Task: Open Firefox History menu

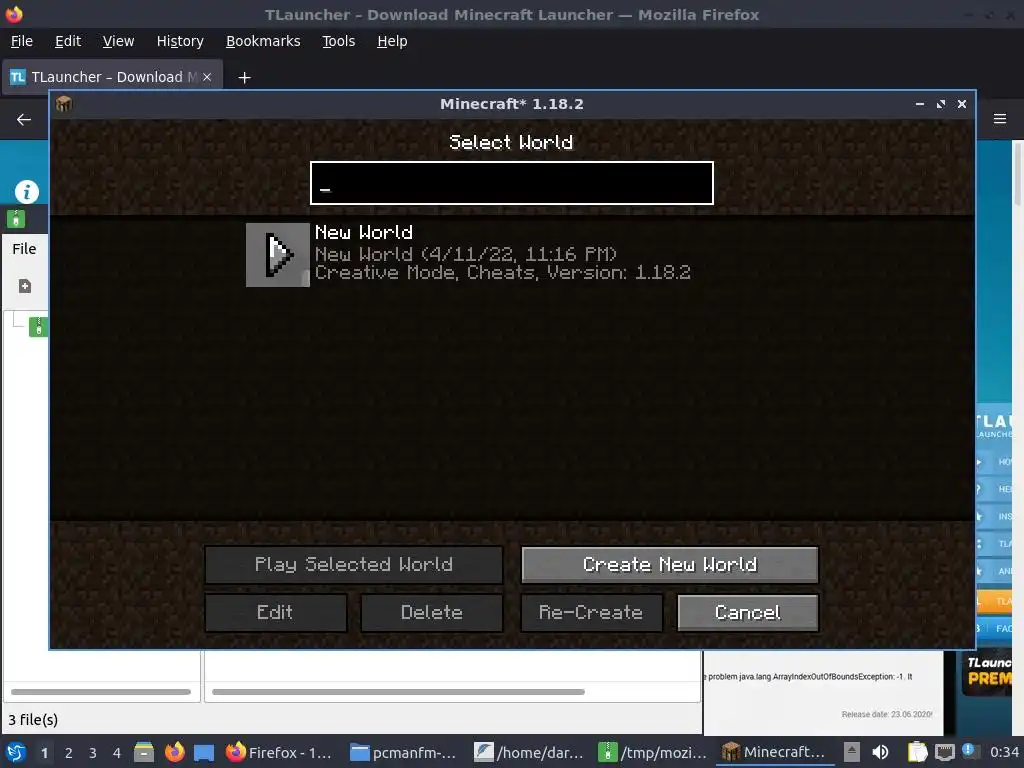Action: coord(180,41)
